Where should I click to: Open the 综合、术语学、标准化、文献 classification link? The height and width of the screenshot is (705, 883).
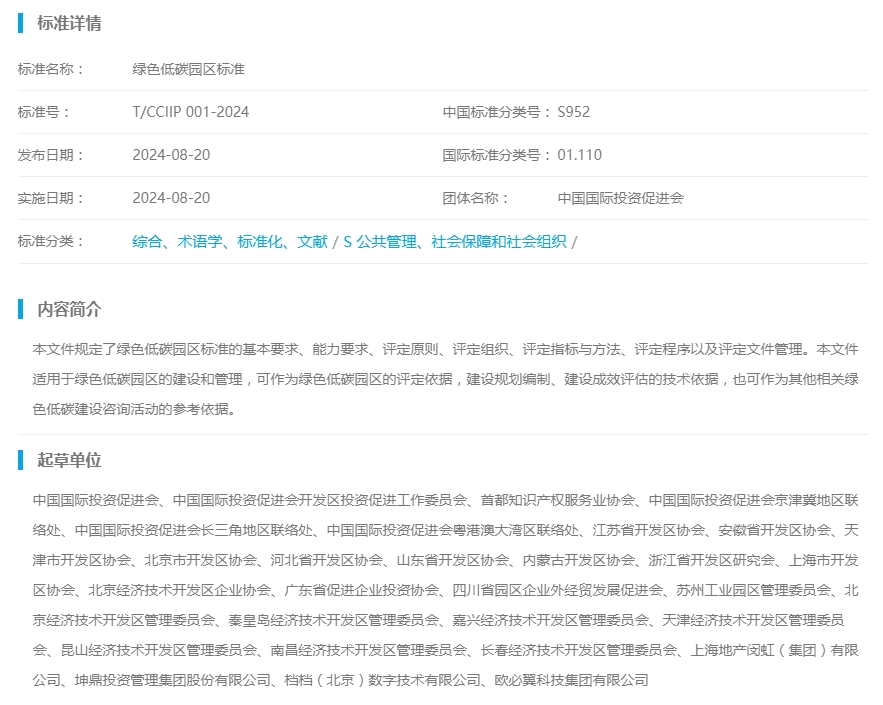230,241
